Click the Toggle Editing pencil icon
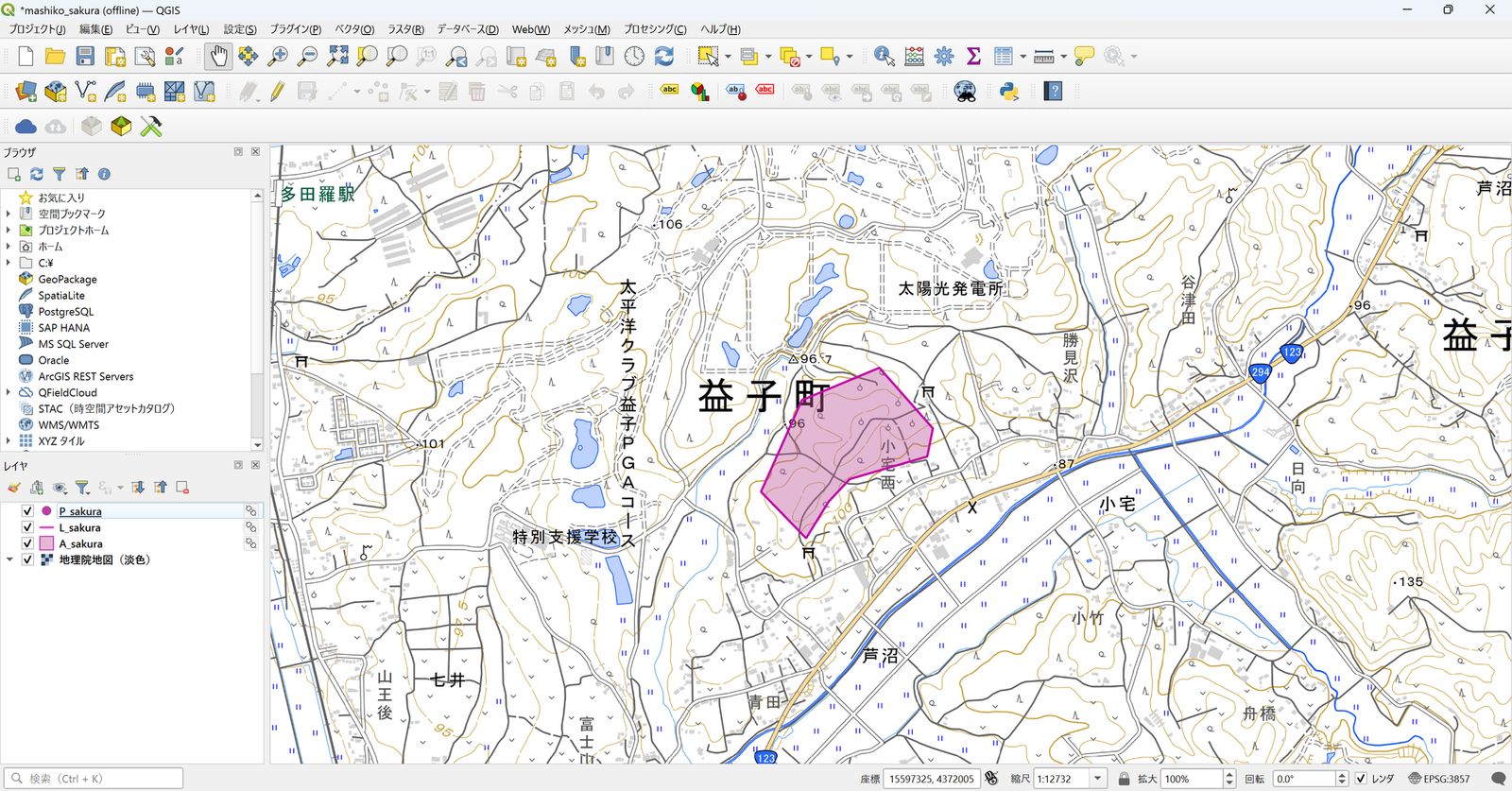Viewport: 1512px width, 791px height. (277, 92)
